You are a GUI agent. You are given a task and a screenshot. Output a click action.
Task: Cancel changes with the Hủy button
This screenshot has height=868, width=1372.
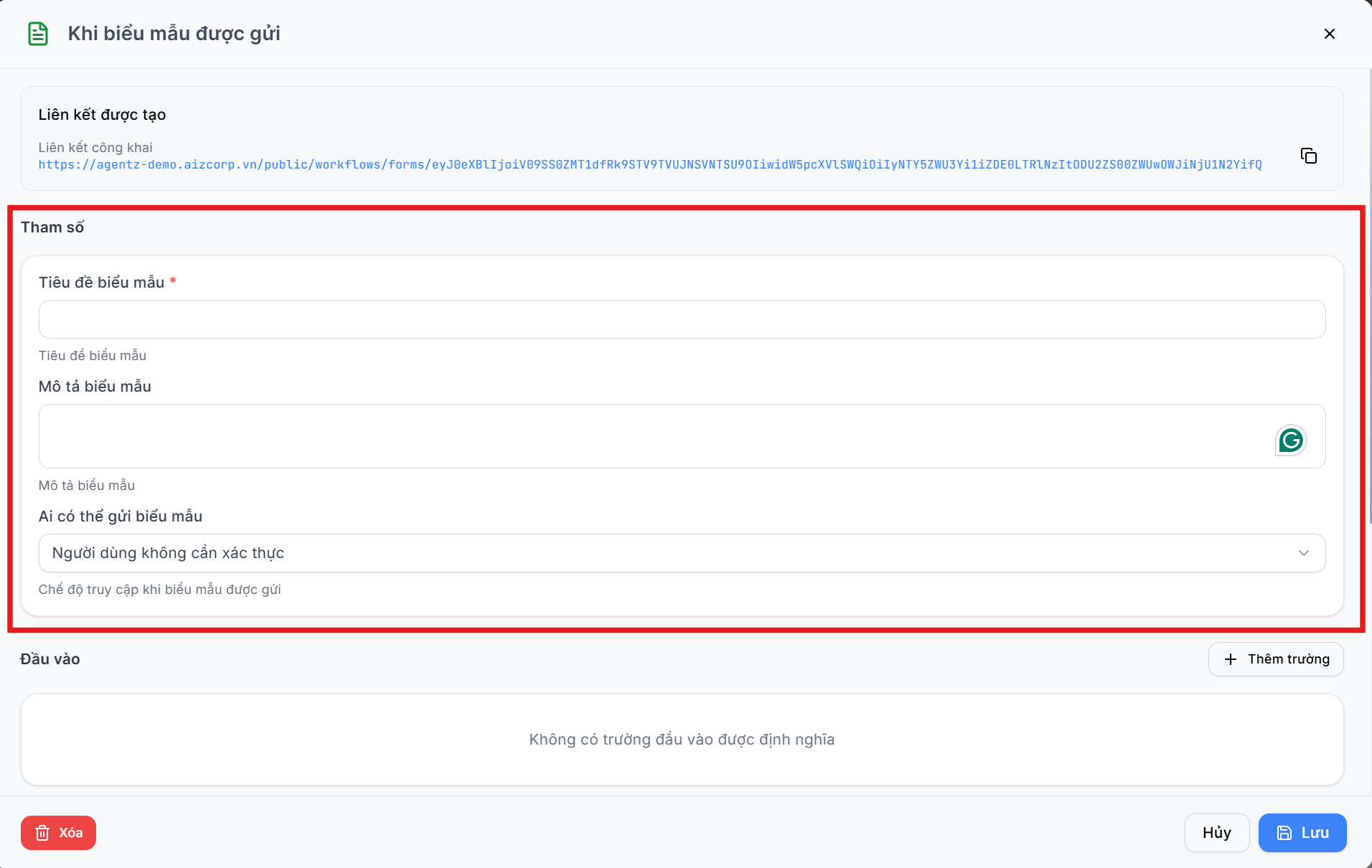pyautogui.click(x=1216, y=833)
